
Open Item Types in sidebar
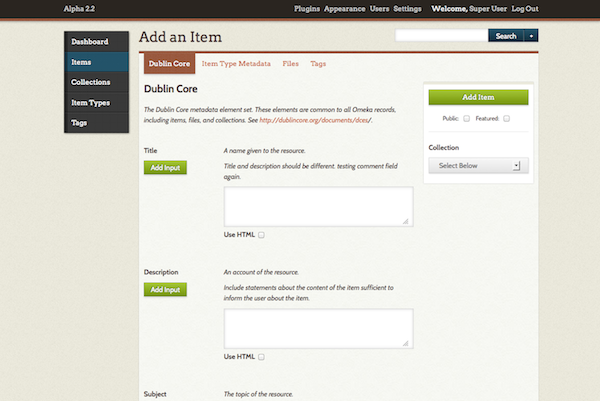tap(96, 103)
